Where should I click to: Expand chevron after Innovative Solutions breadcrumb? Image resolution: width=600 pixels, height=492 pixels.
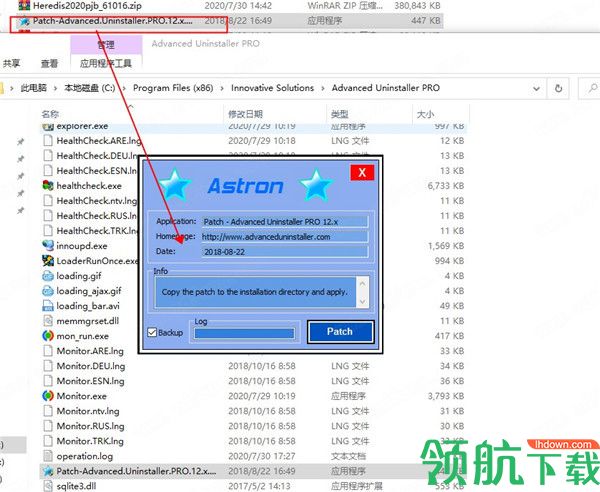[323, 88]
